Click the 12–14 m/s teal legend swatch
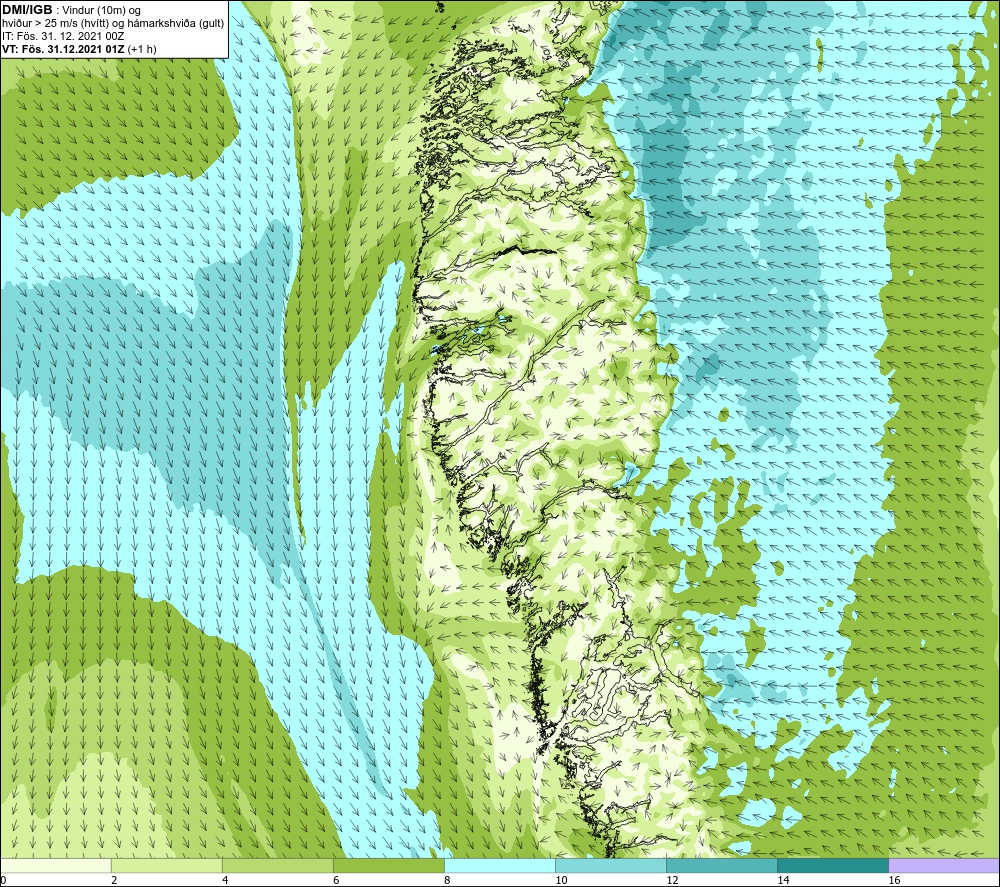The image size is (1000, 887). pos(722,865)
